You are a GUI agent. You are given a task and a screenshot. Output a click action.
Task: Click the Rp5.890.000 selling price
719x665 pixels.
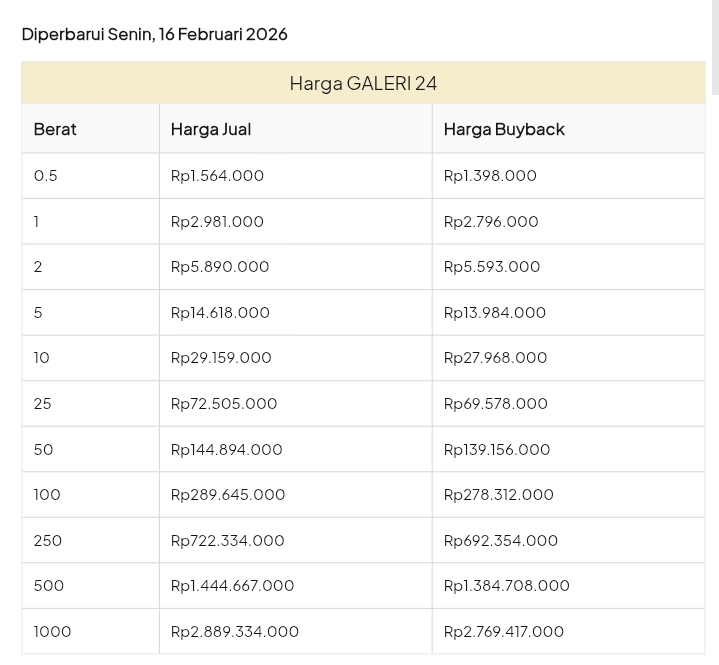point(220,267)
